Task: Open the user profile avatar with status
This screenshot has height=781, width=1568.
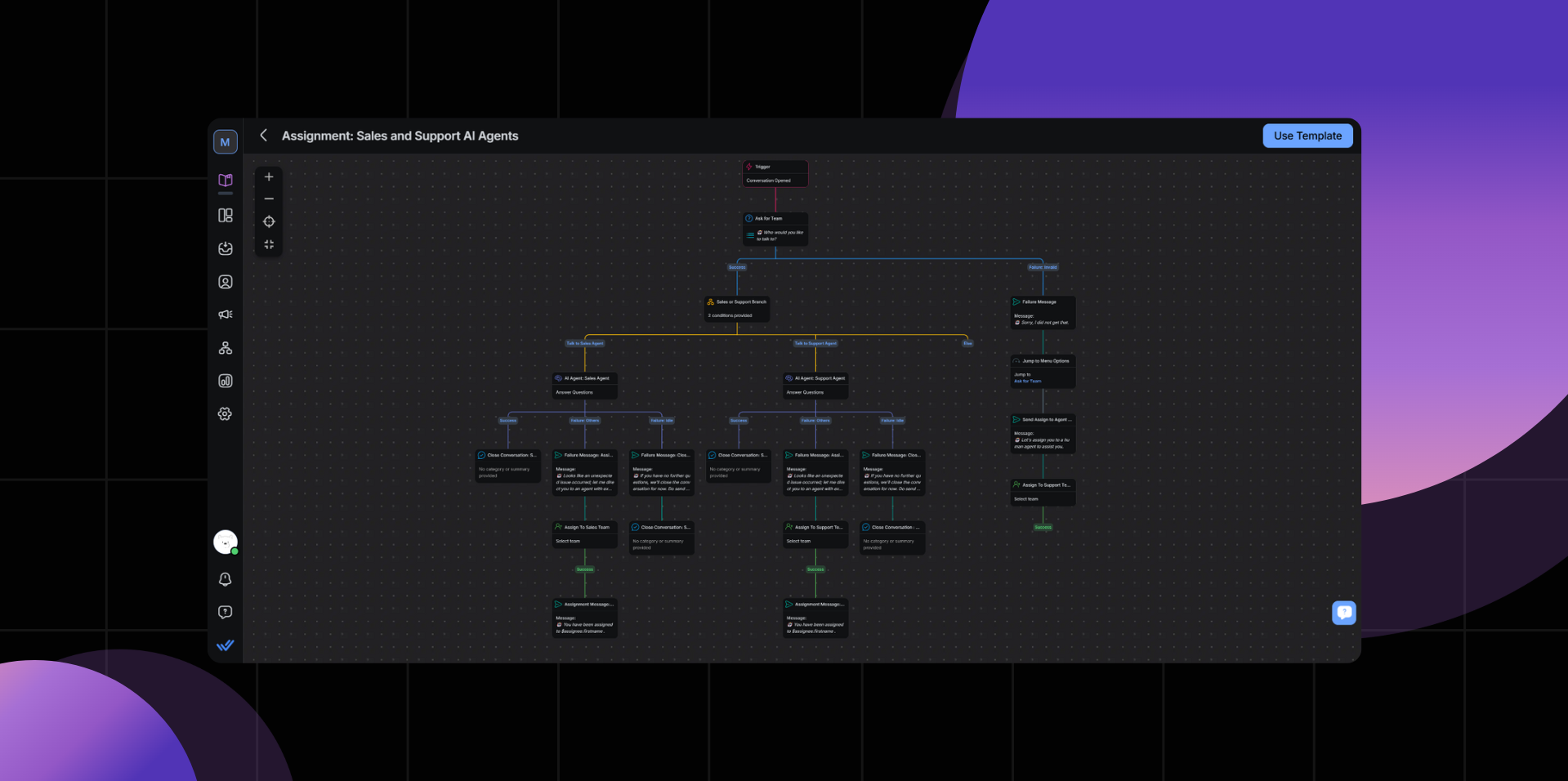Action: click(226, 542)
